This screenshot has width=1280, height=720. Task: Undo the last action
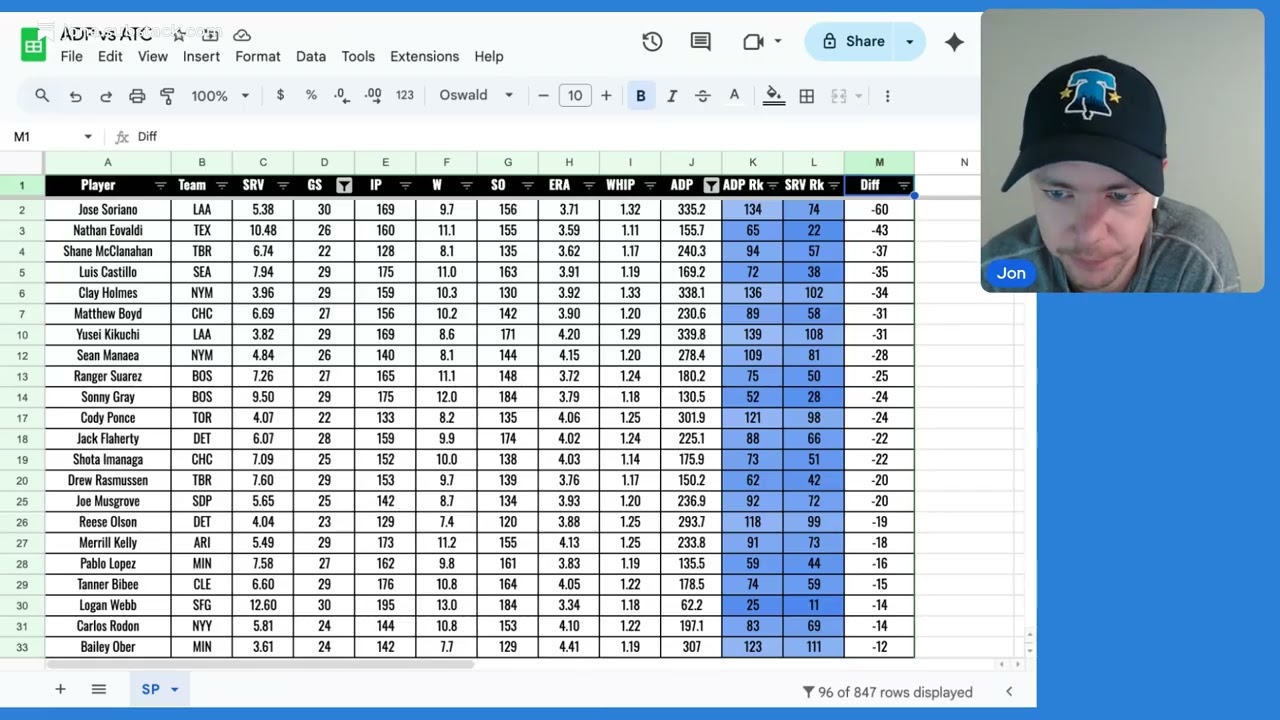75,96
